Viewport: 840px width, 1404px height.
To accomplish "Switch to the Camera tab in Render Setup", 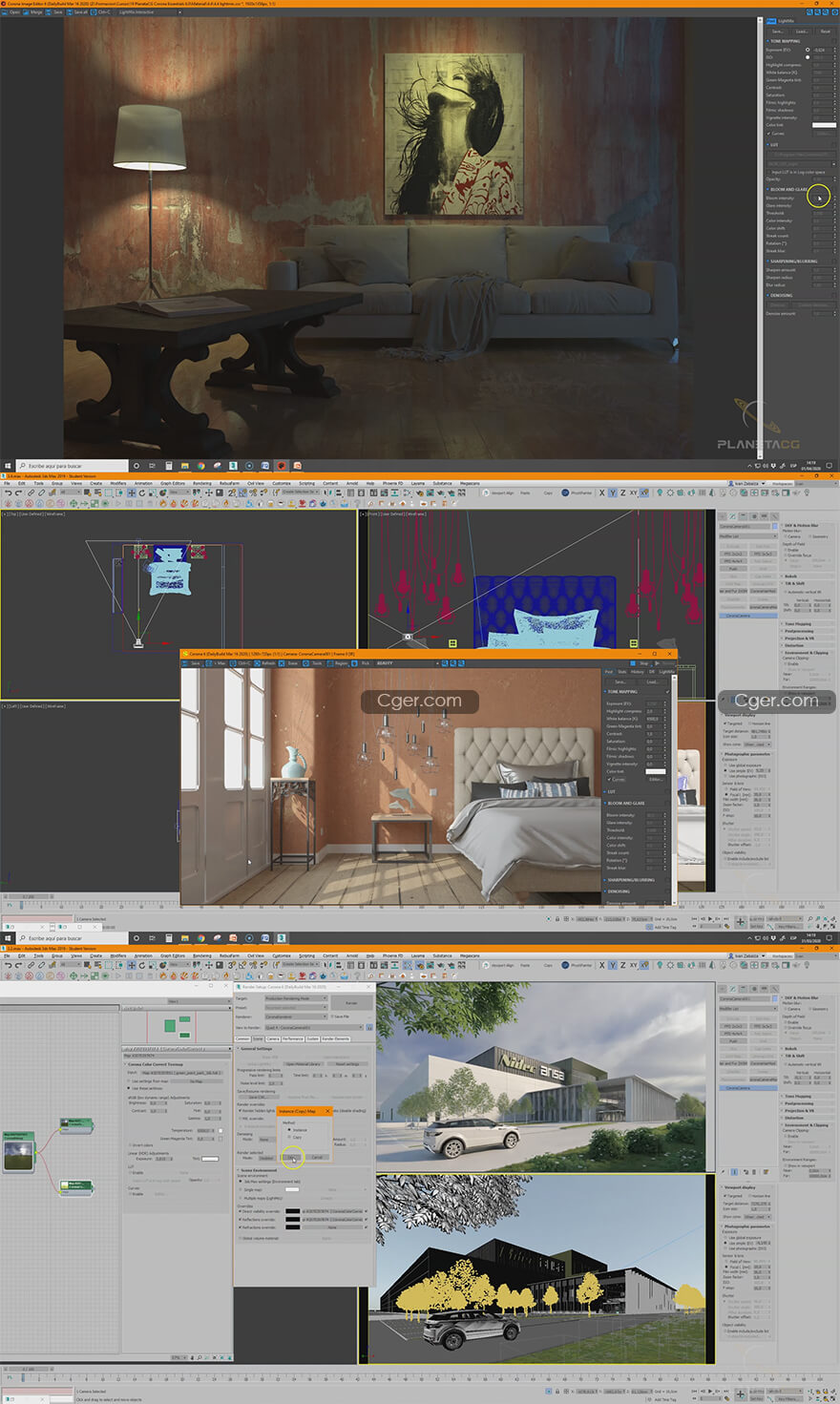I will (x=273, y=1038).
